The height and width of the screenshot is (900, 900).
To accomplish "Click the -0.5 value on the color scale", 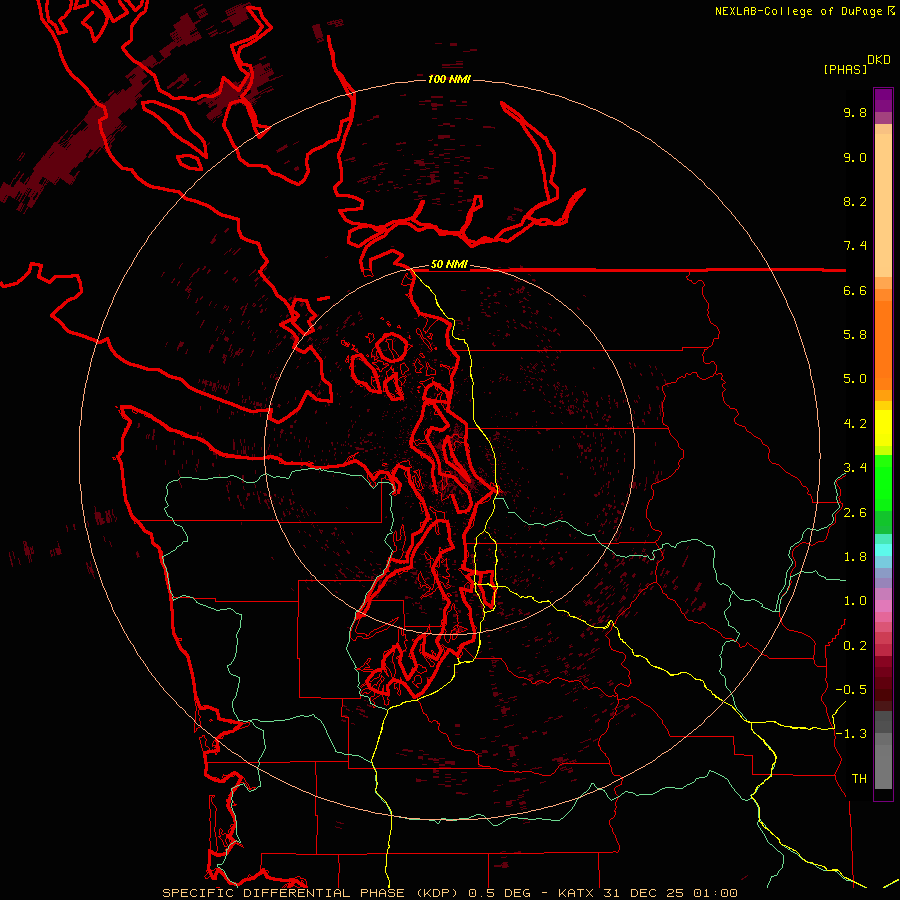I will coord(851,690).
